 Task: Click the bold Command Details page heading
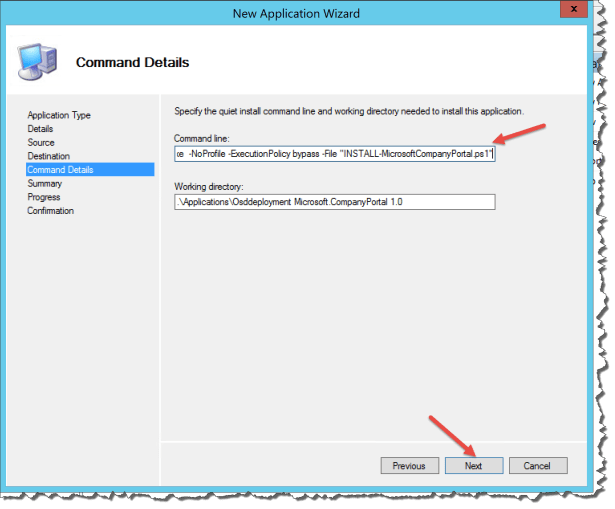[133, 63]
